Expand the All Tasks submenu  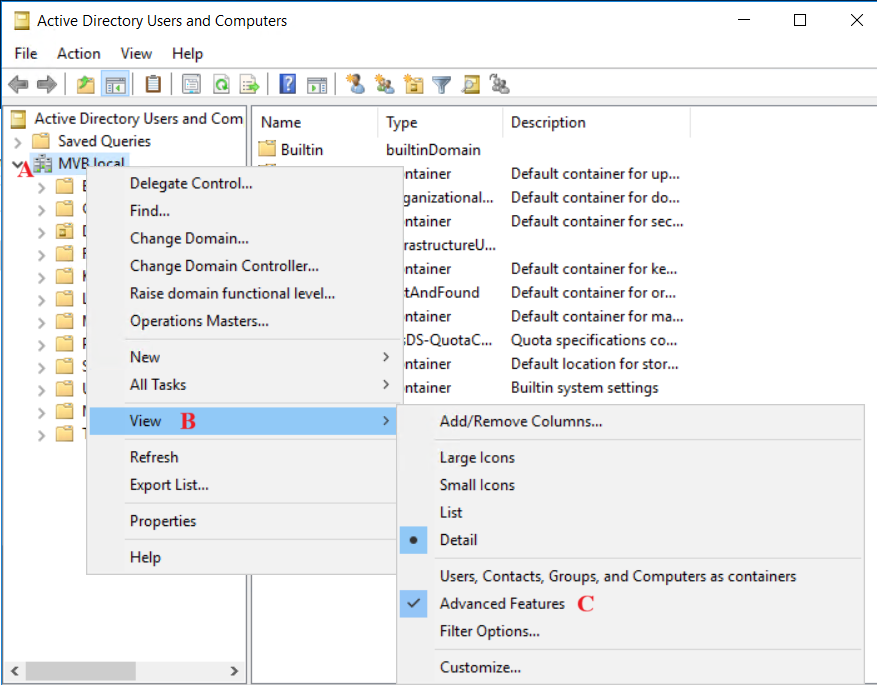(x=385, y=384)
